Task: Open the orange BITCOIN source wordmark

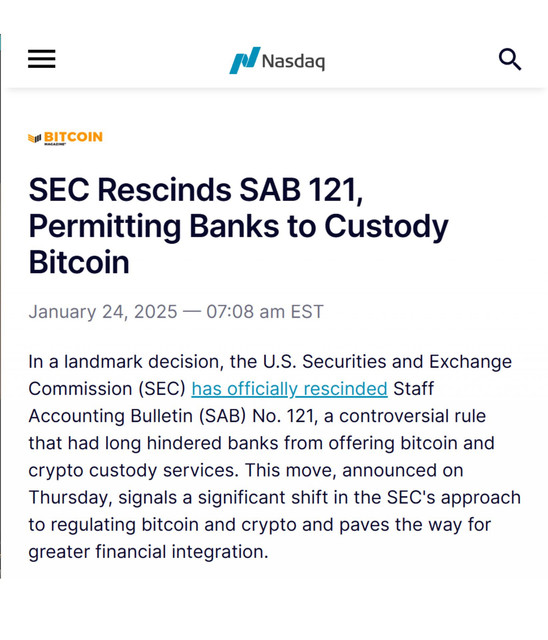Action: coord(73,137)
